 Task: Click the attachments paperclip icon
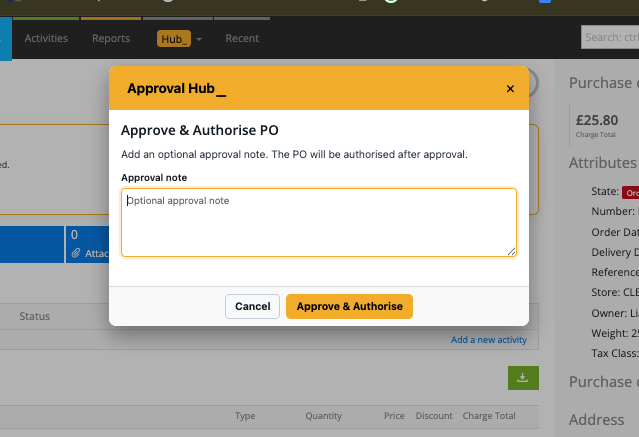(76, 254)
